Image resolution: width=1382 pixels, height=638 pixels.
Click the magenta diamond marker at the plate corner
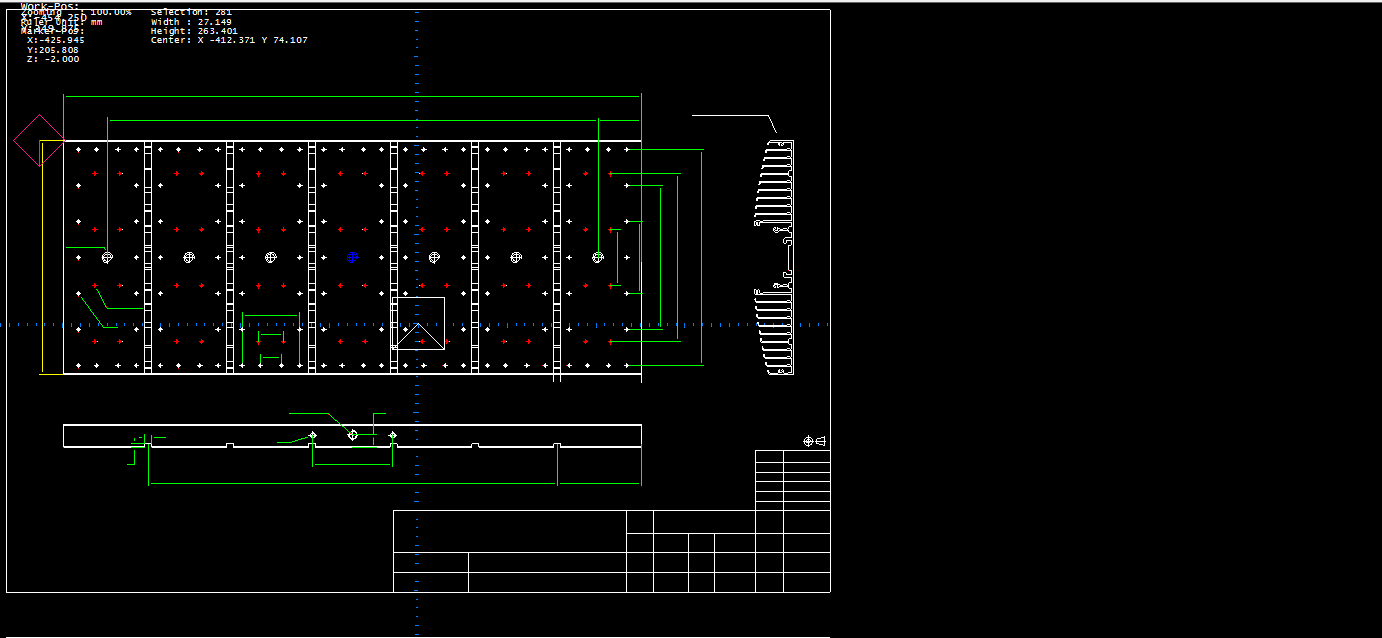pos(39,140)
